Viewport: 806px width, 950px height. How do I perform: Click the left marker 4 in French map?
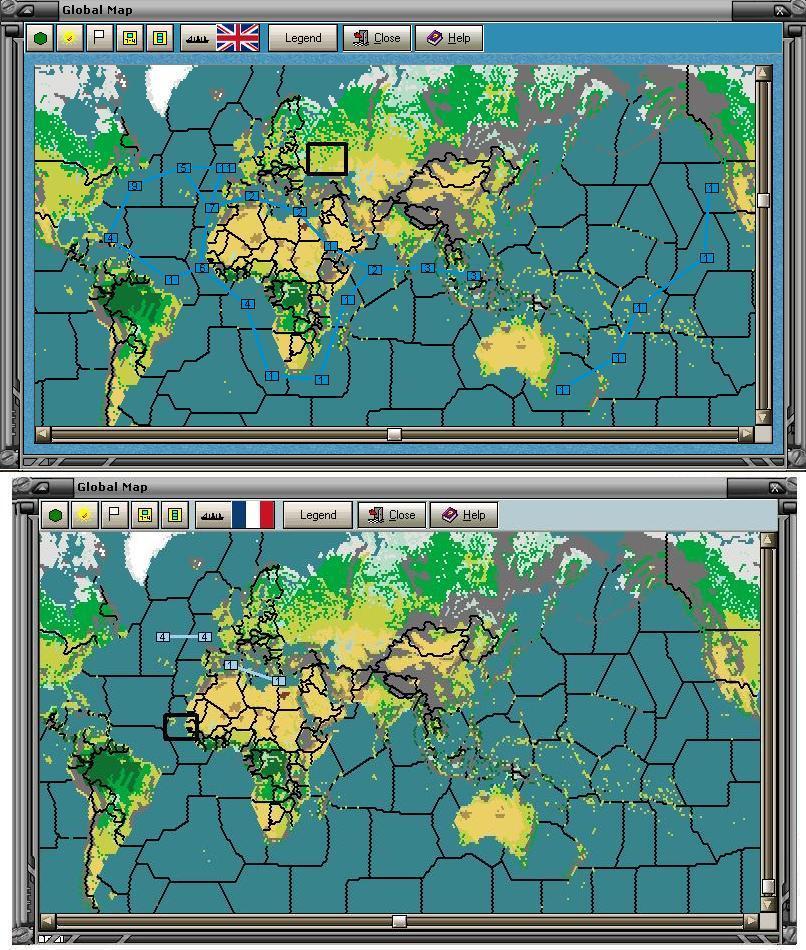[163, 637]
